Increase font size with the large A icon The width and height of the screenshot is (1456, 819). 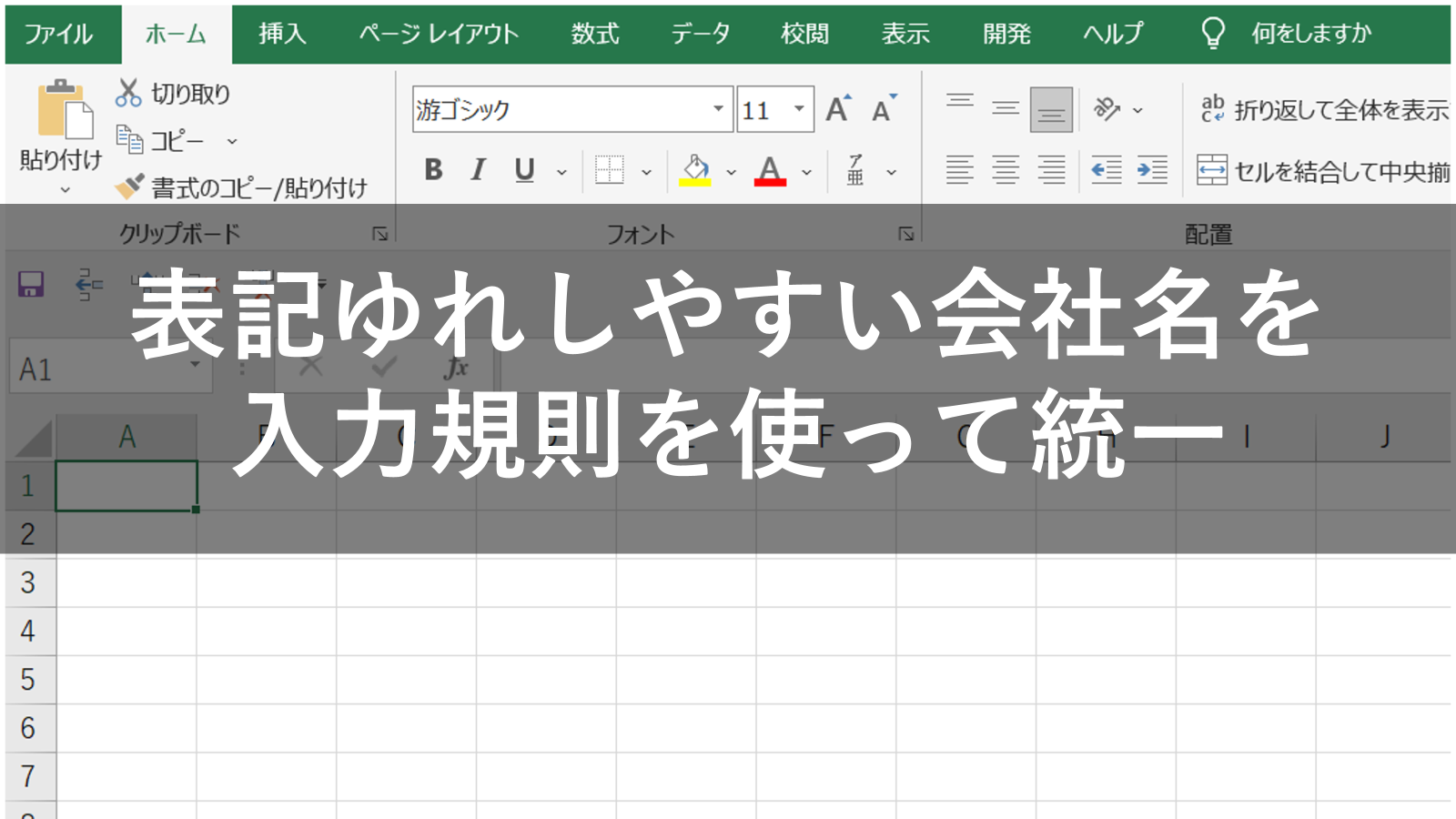pyautogui.click(x=838, y=109)
